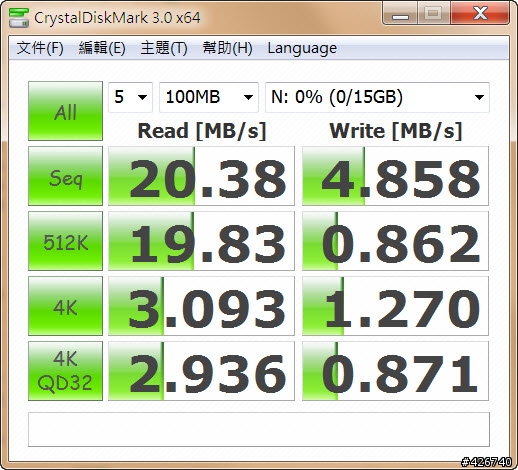Run all benchmarks with the All button
Viewport: 518px width, 470px height.
pos(65,111)
